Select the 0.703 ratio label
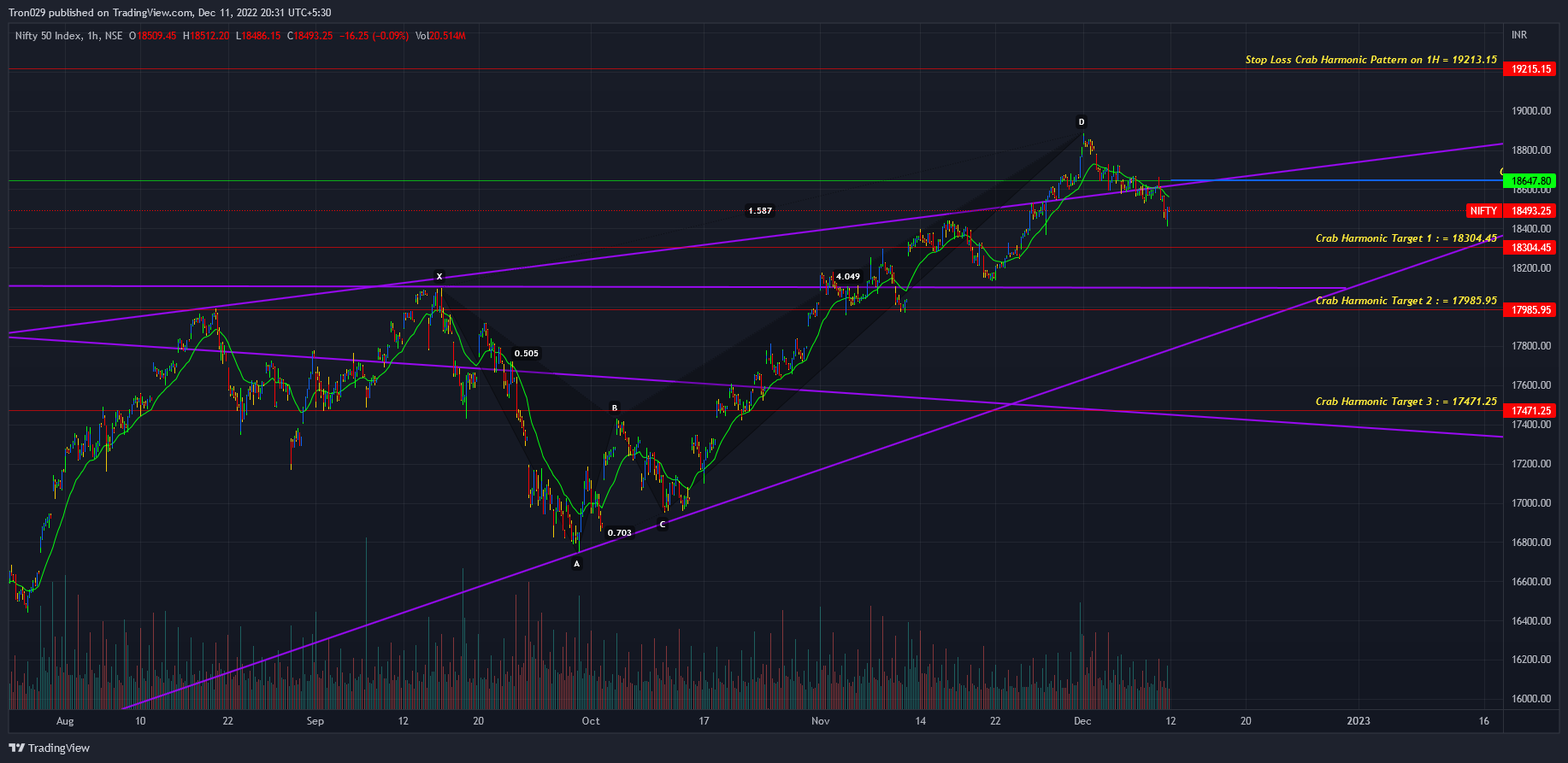This screenshot has width=1568, height=763. (x=620, y=533)
